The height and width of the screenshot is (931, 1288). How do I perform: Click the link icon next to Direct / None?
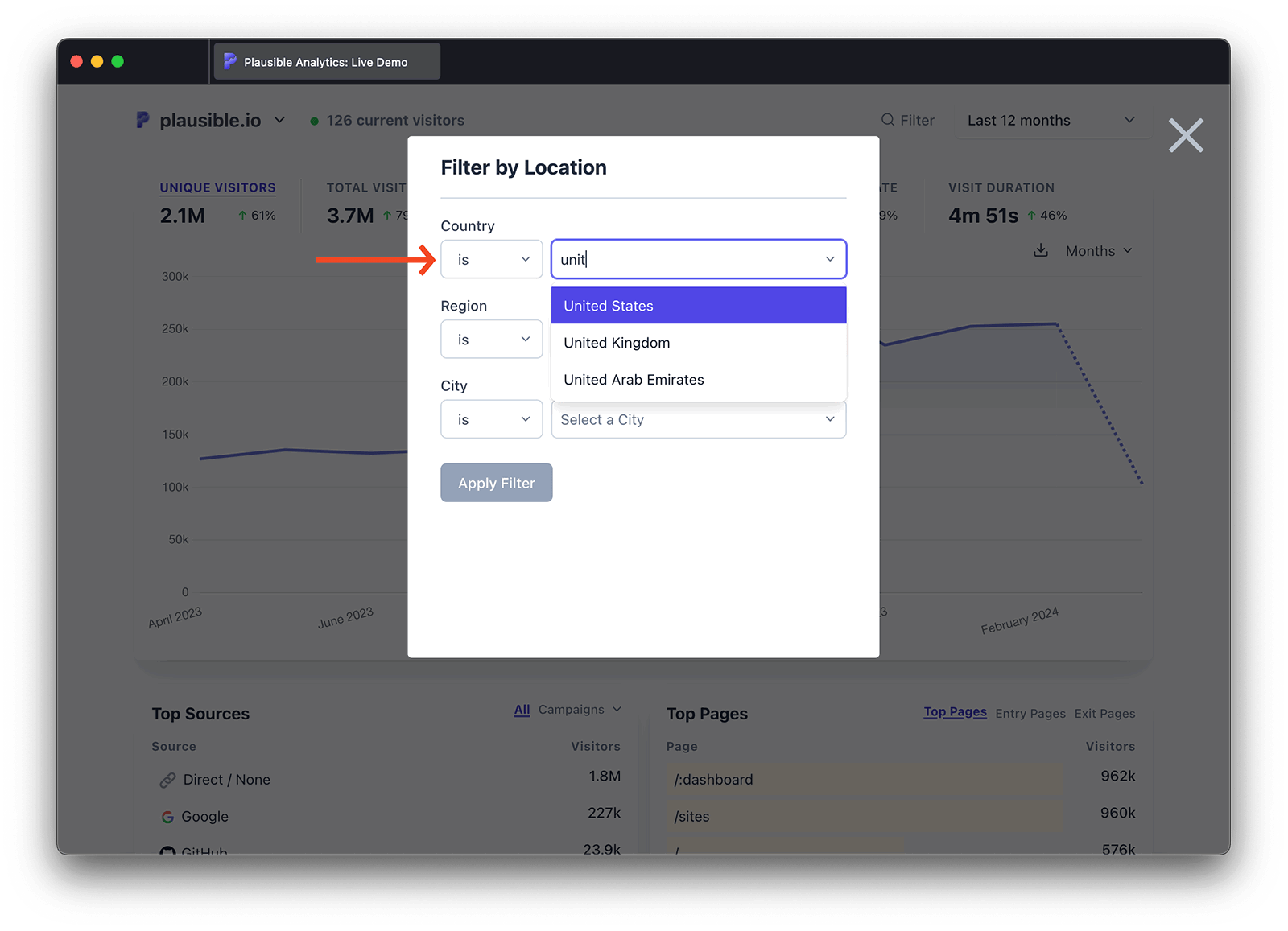167,779
